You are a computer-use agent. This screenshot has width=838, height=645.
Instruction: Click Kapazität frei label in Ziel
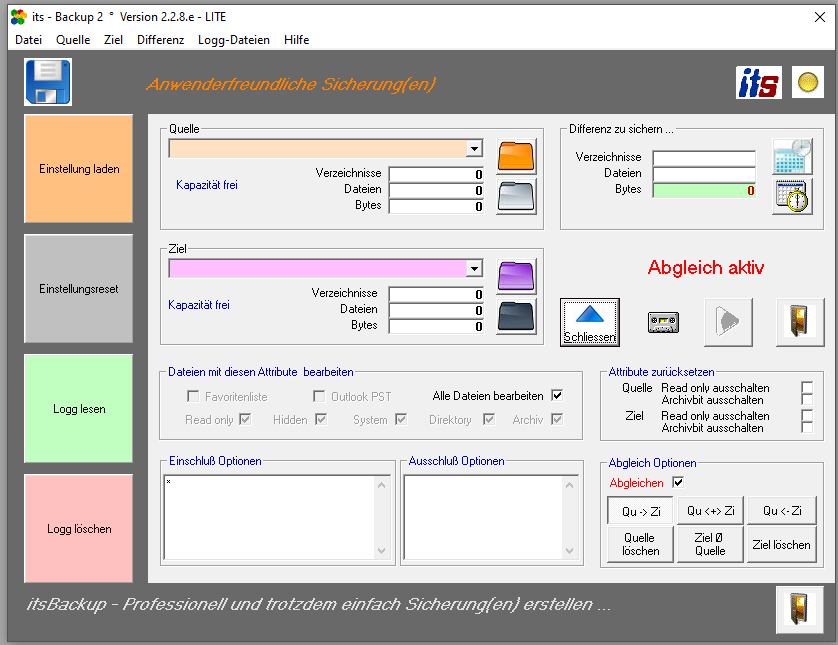click(199, 305)
